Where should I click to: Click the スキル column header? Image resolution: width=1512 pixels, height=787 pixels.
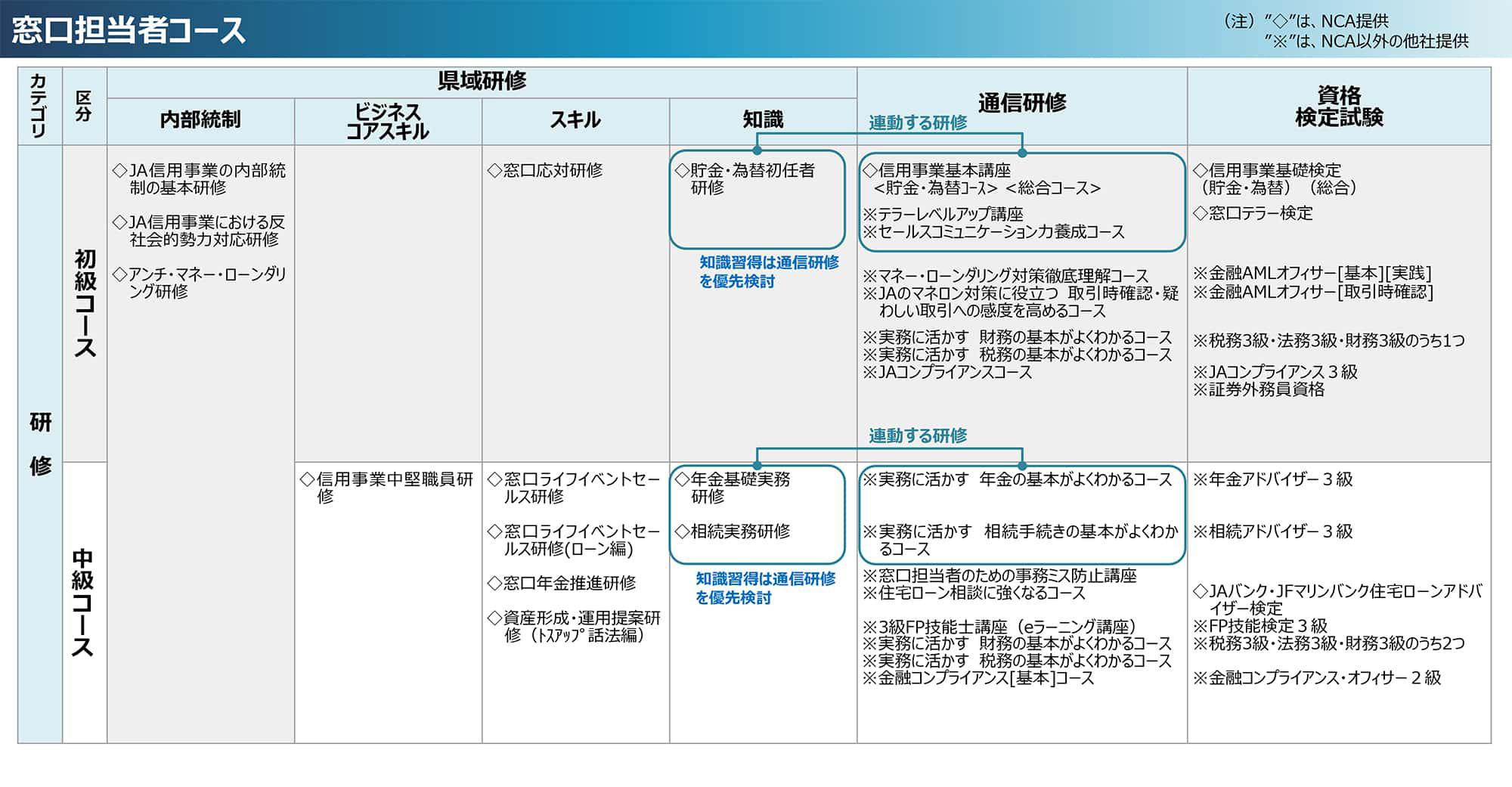pos(575,119)
